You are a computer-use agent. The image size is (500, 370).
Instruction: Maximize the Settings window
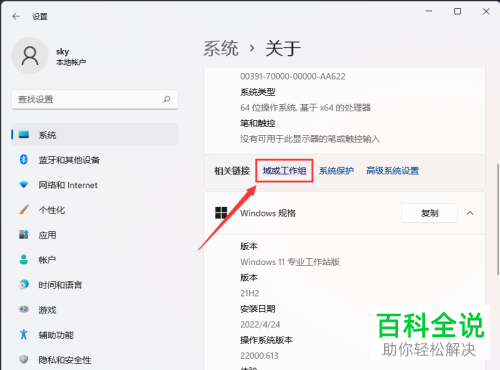(x=457, y=11)
